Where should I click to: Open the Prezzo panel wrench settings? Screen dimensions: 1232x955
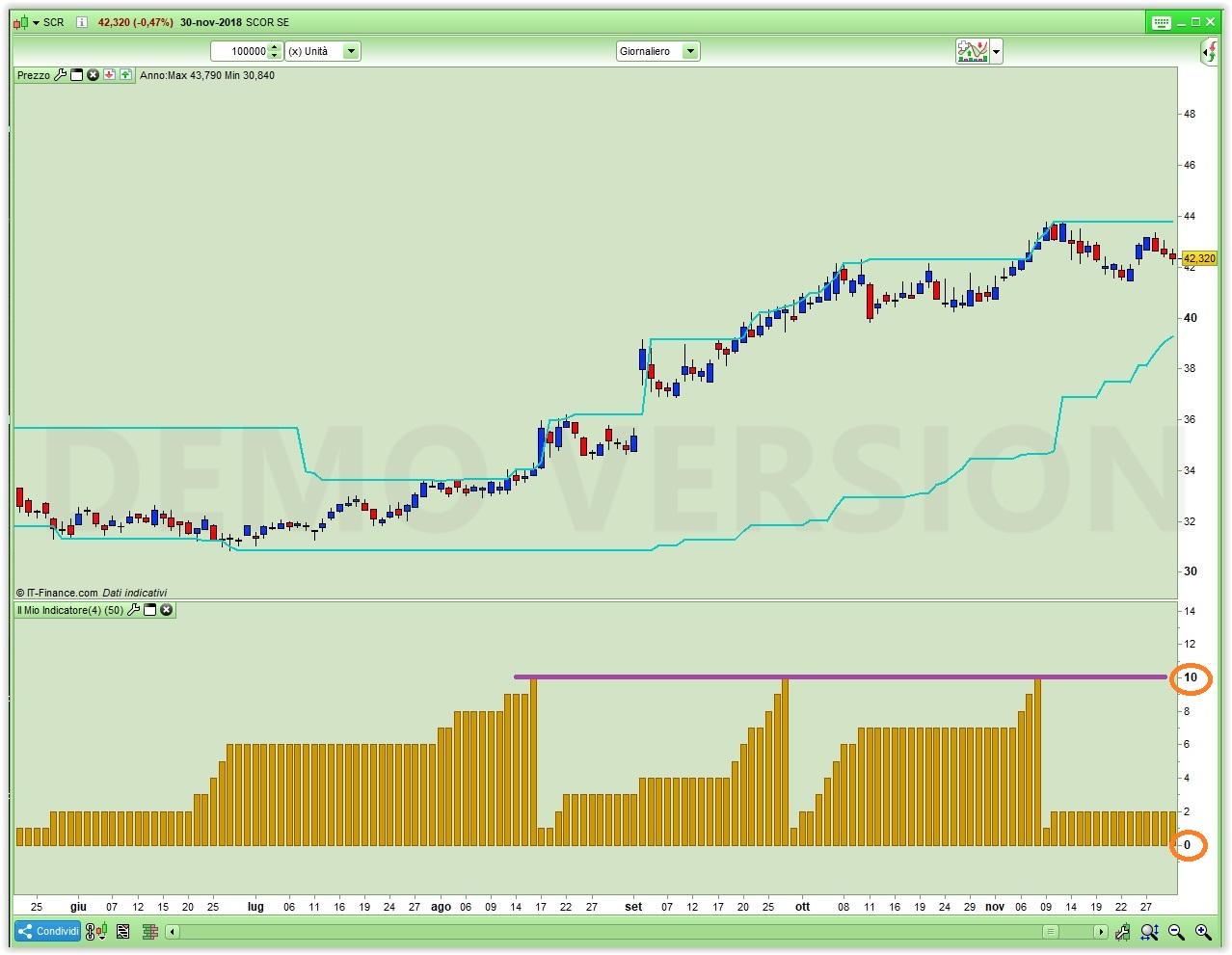pyautogui.click(x=60, y=75)
